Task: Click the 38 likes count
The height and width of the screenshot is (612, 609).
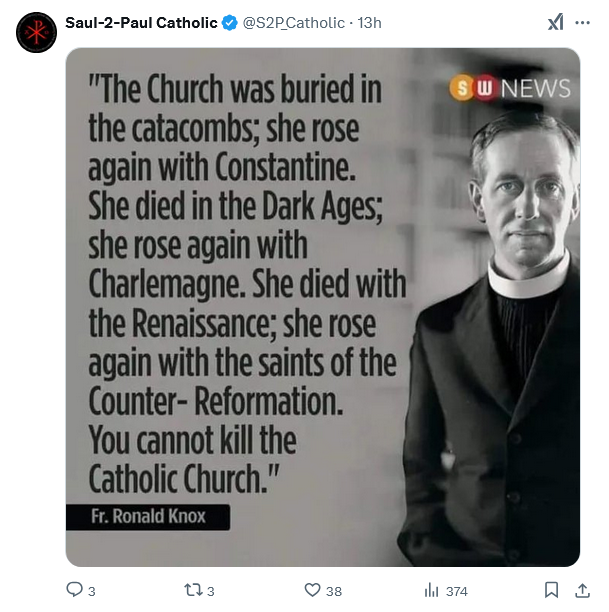Action: tap(334, 591)
